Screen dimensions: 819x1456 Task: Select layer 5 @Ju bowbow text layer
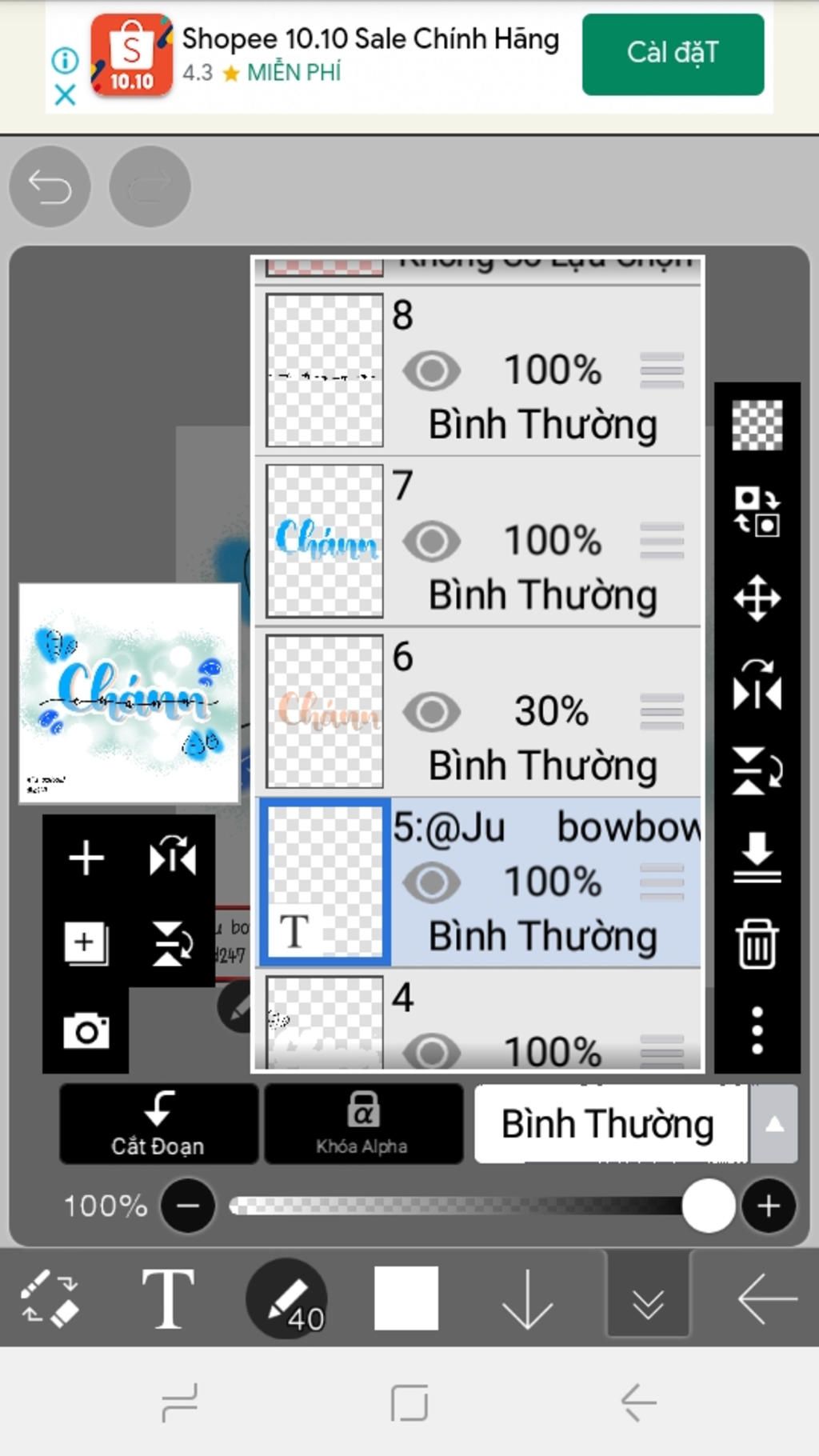[478, 882]
